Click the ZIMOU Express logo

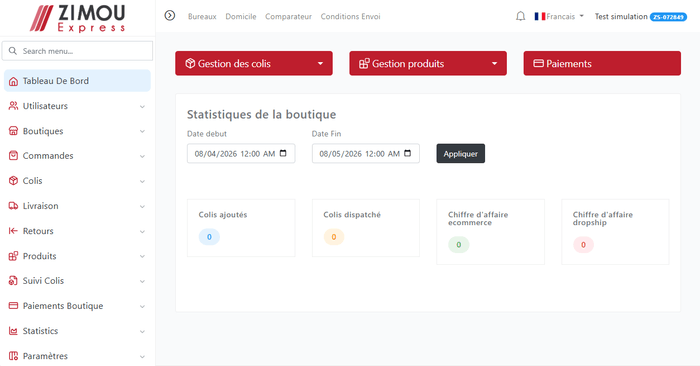(x=78, y=18)
